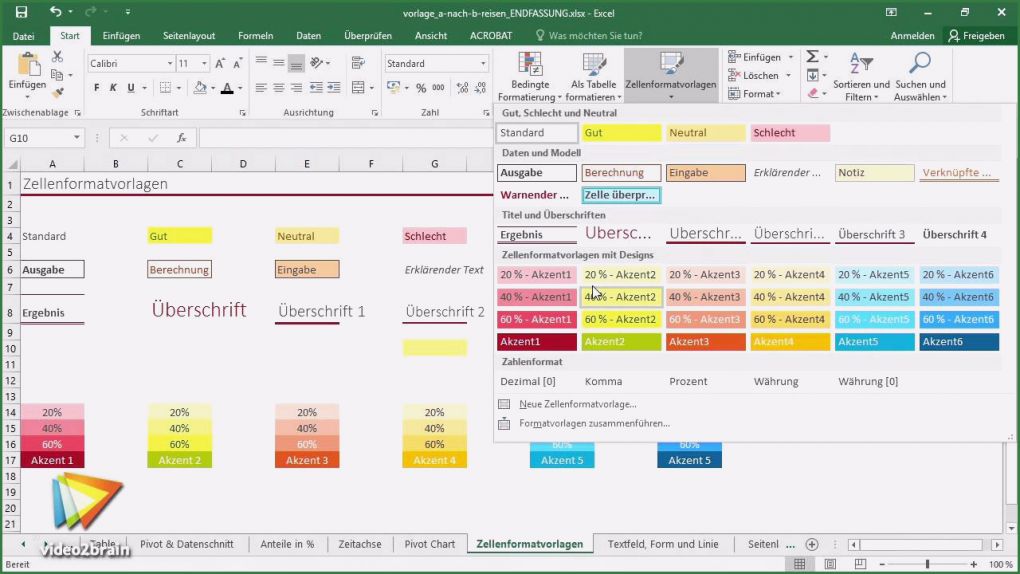
Task: Toggle italic (K) formatting
Action: pyautogui.click(x=113, y=88)
